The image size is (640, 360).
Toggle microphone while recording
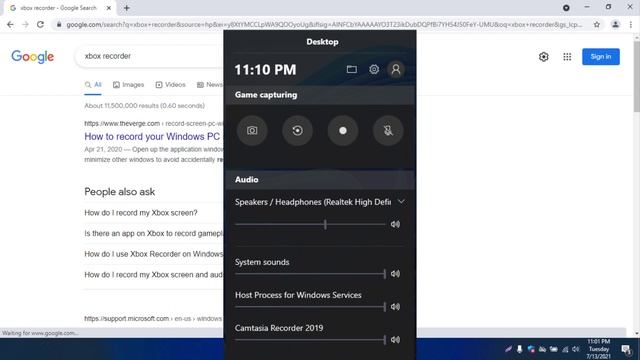pos(388,130)
